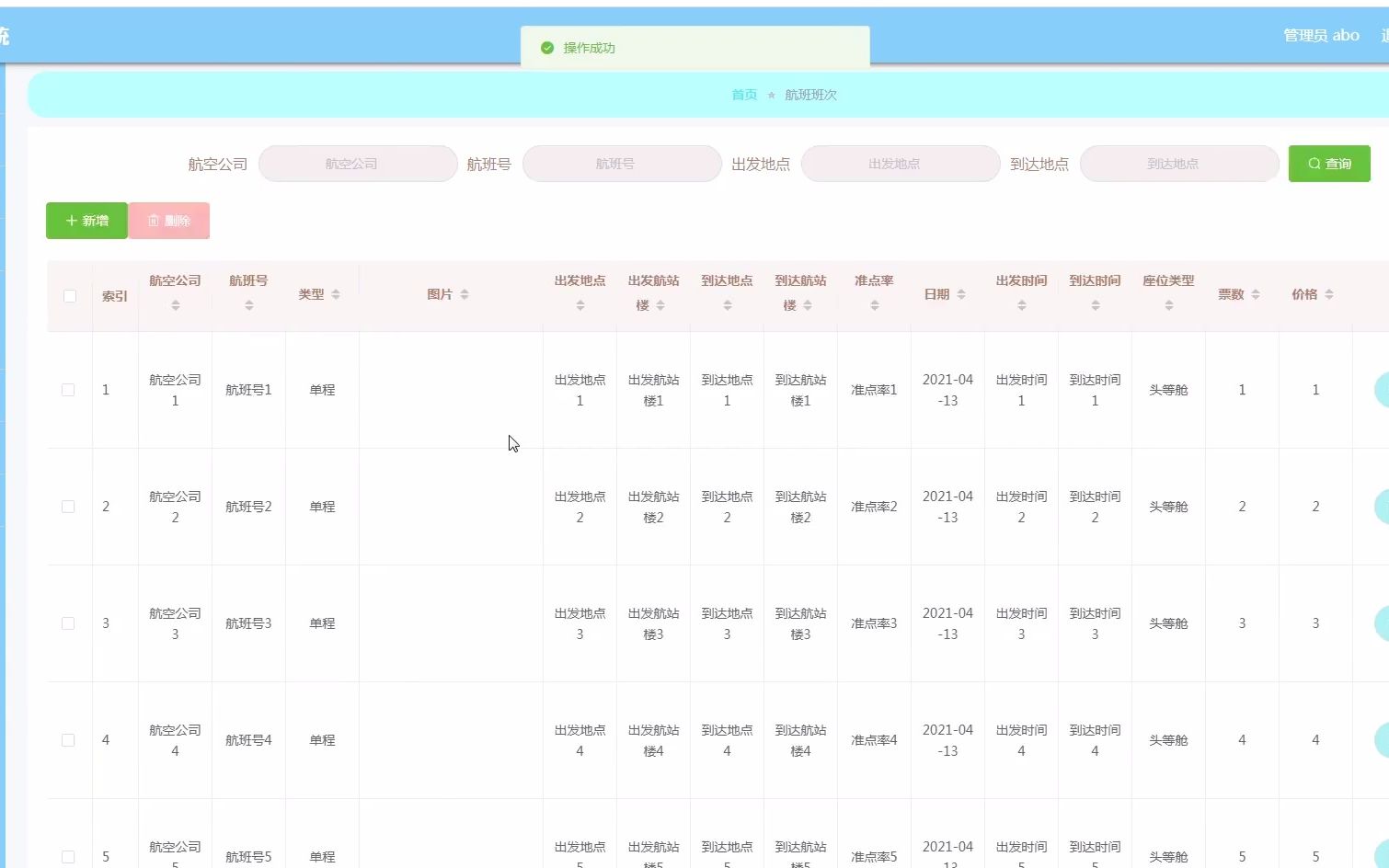
Task: Click the 索引 column header
Action: [115, 296]
